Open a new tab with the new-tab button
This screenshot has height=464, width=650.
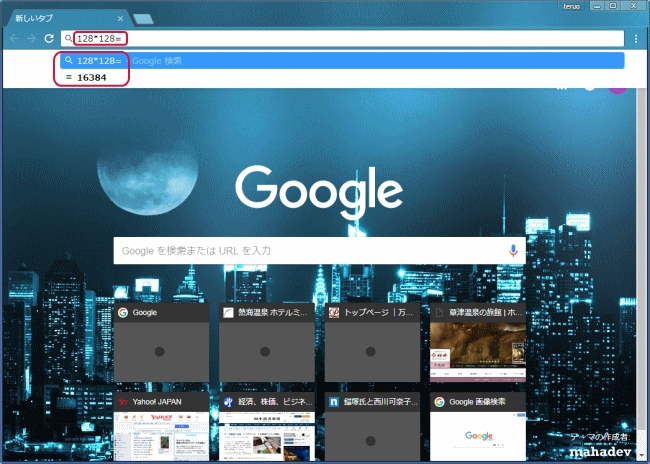pos(143,19)
